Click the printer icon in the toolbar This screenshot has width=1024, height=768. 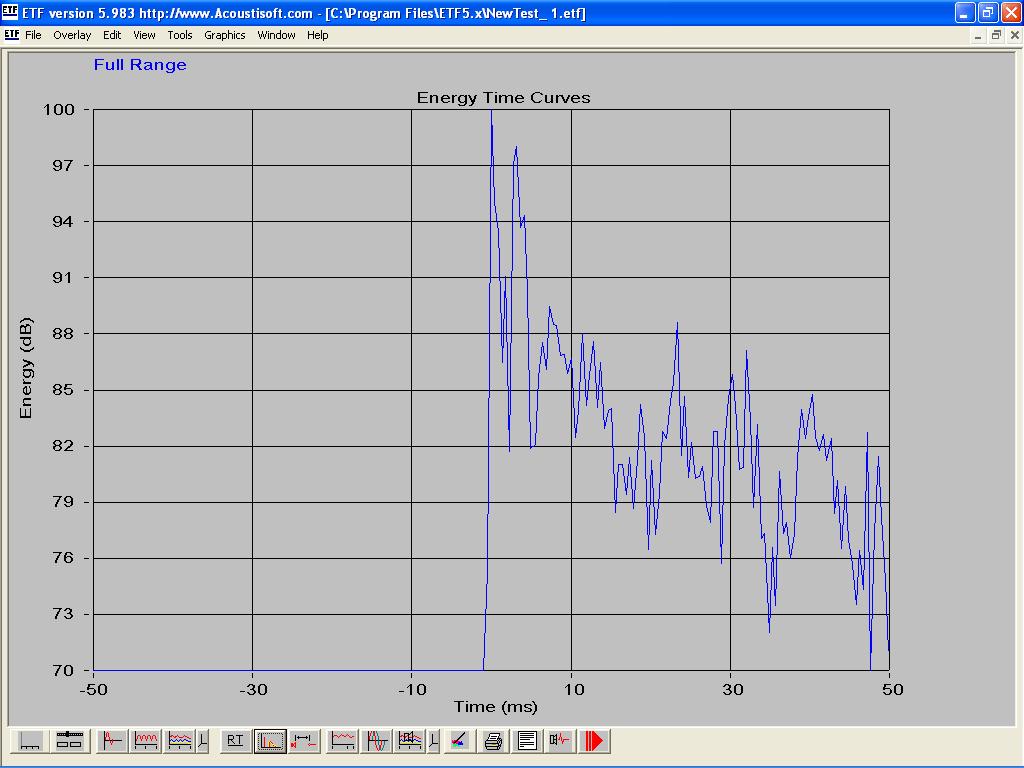click(x=493, y=741)
